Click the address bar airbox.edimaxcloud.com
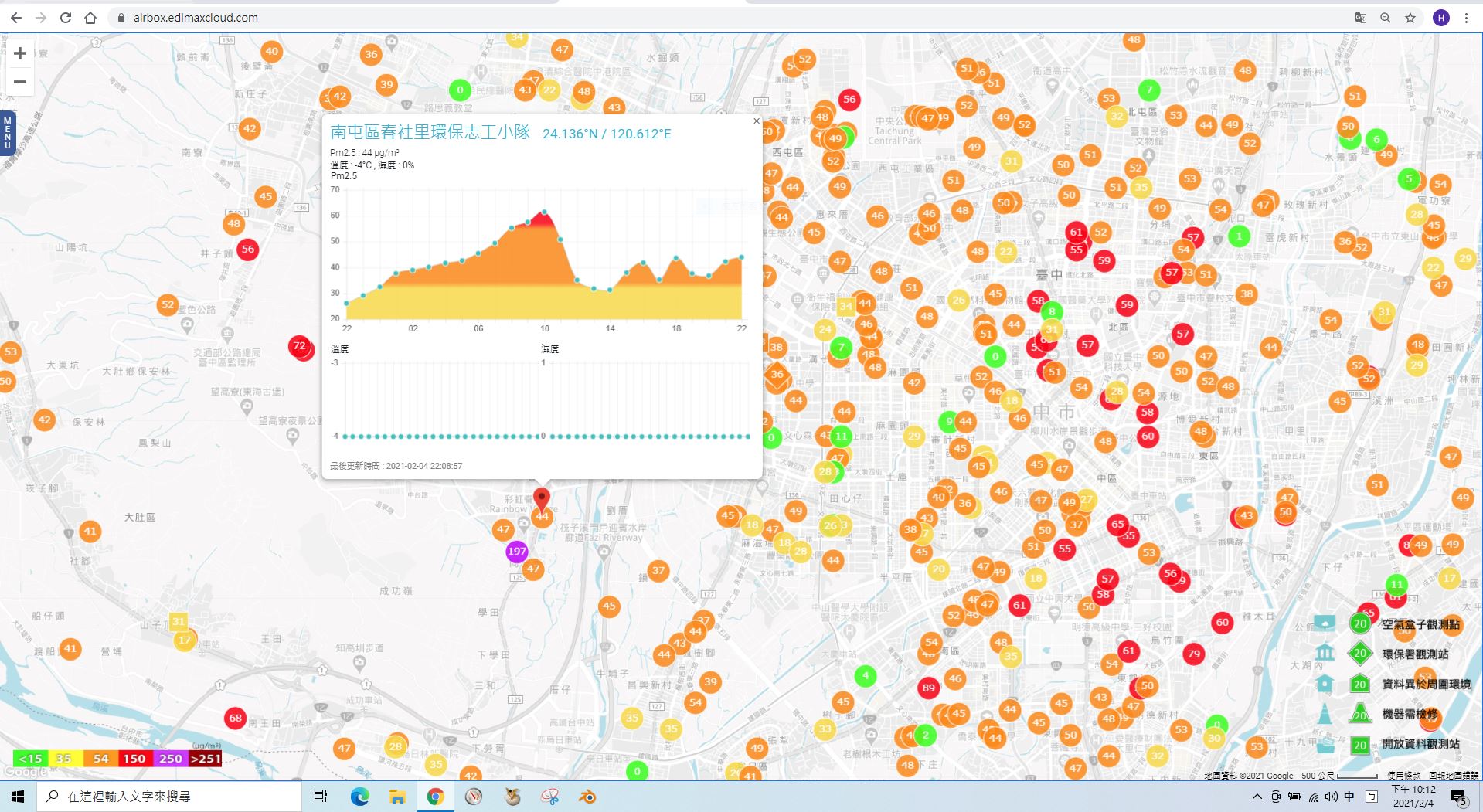This screenshot has width=1483, height=812. tap(196, 18)
